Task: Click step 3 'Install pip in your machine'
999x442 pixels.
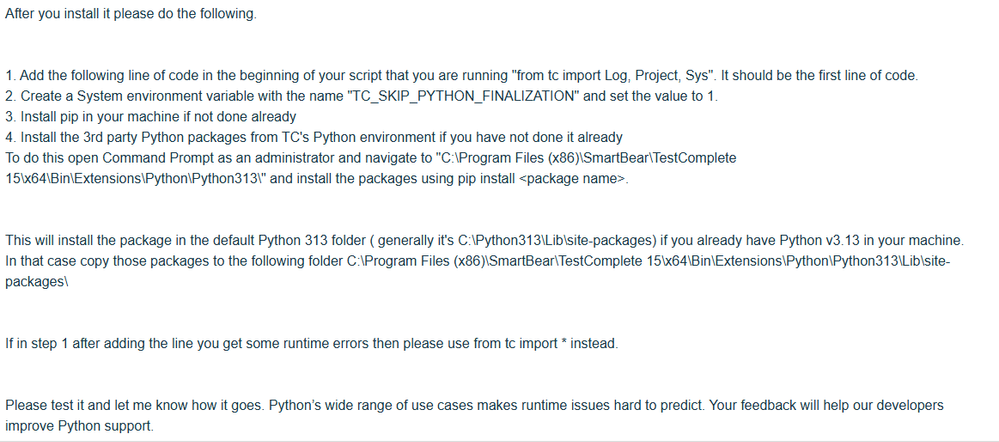Action: point(150,116)
